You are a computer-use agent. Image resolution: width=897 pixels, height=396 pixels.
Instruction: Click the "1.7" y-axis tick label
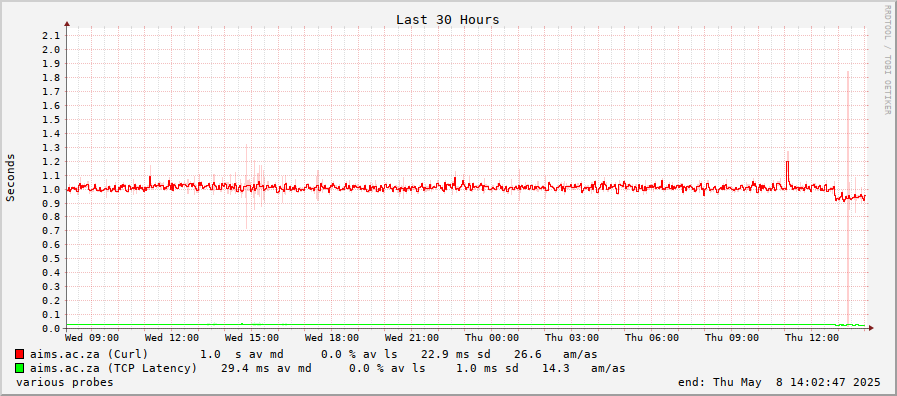tap(50, 92)
